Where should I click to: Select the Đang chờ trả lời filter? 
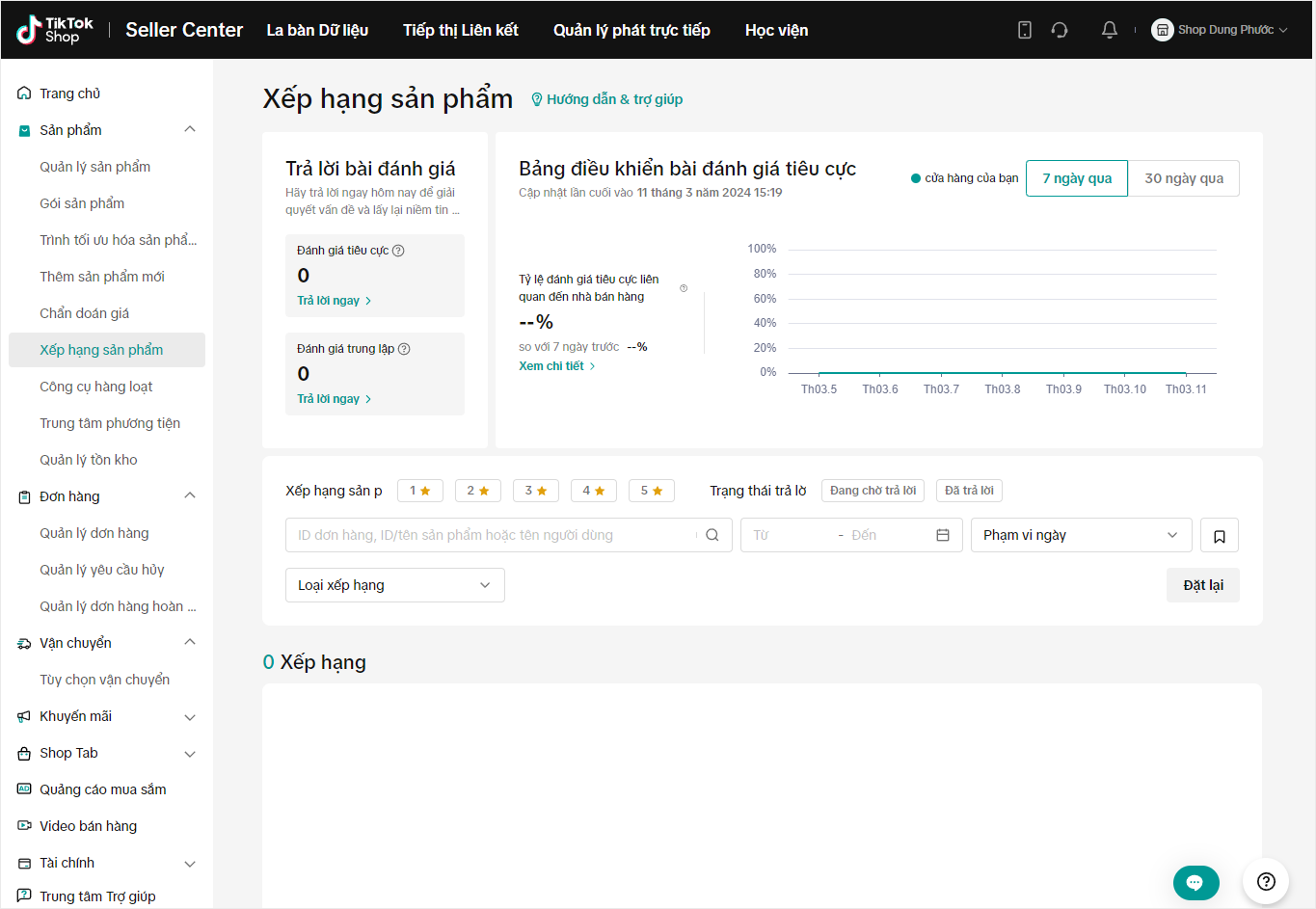(x=873, y=491)
